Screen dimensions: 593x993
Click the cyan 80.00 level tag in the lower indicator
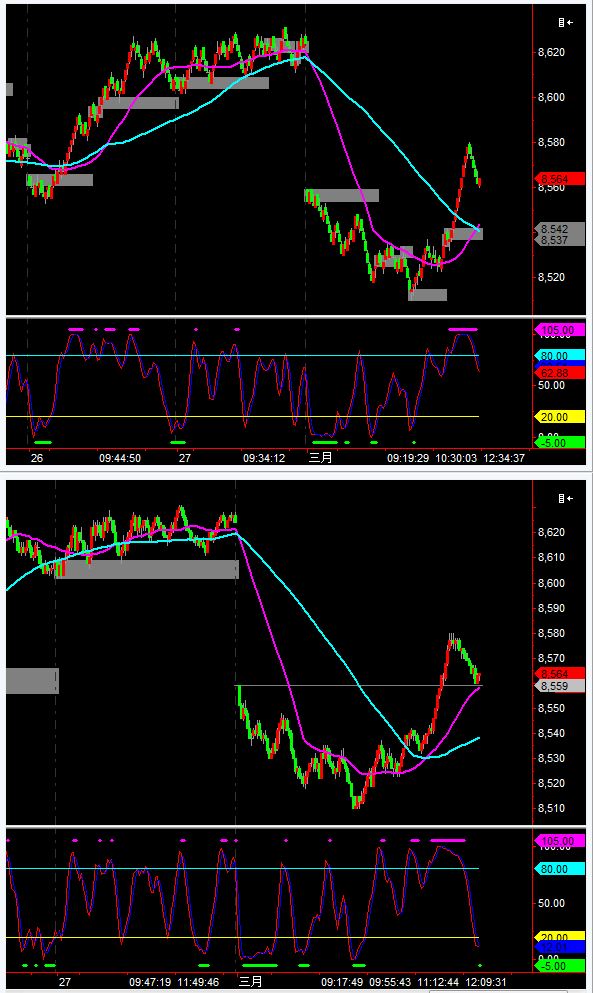tap(560, 870)
